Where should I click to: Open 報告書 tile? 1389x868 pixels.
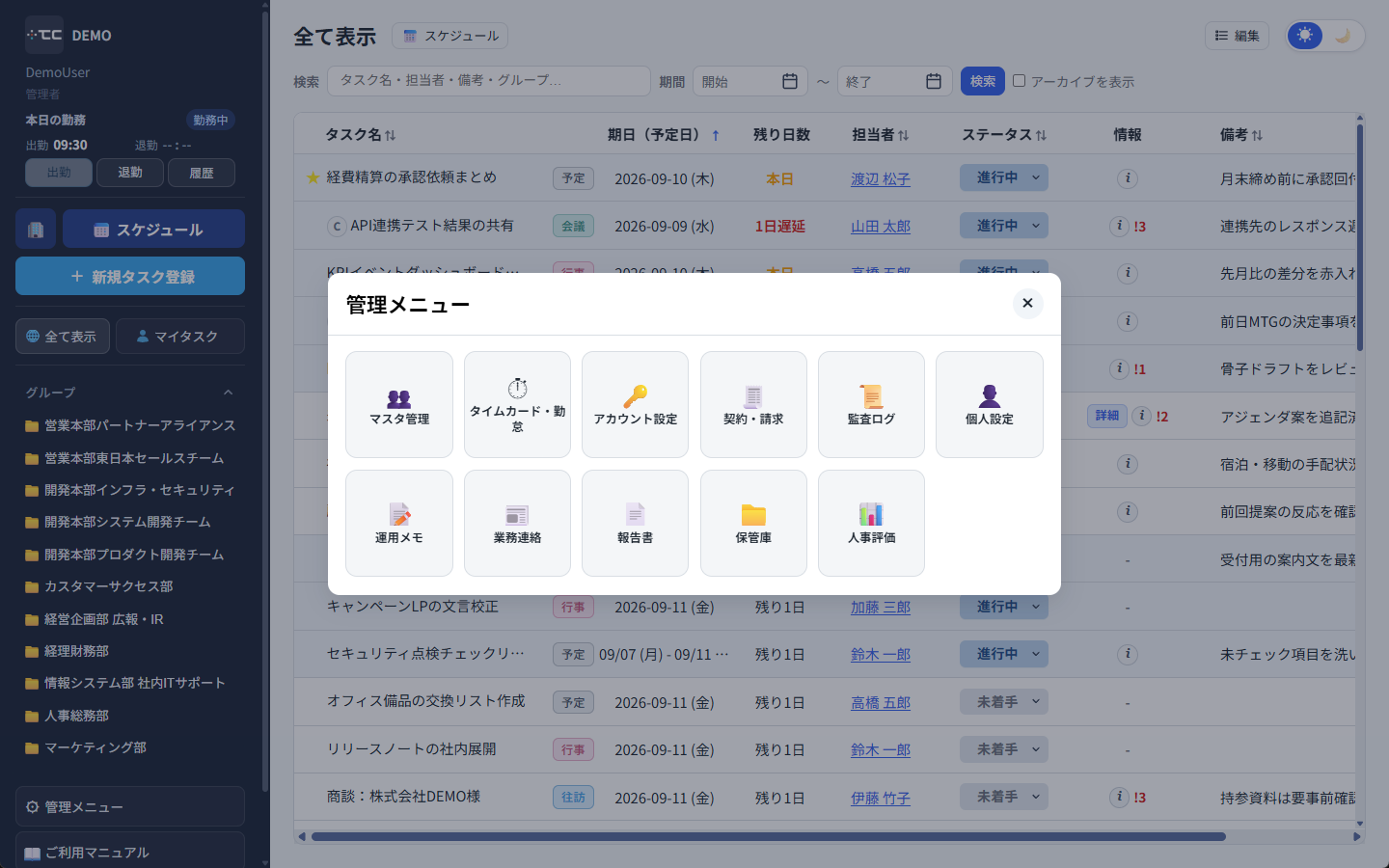[635, 524]
